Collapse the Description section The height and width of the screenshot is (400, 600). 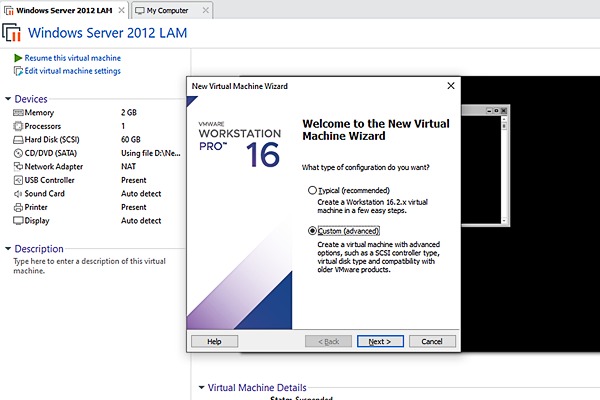(x=8, y=249)
